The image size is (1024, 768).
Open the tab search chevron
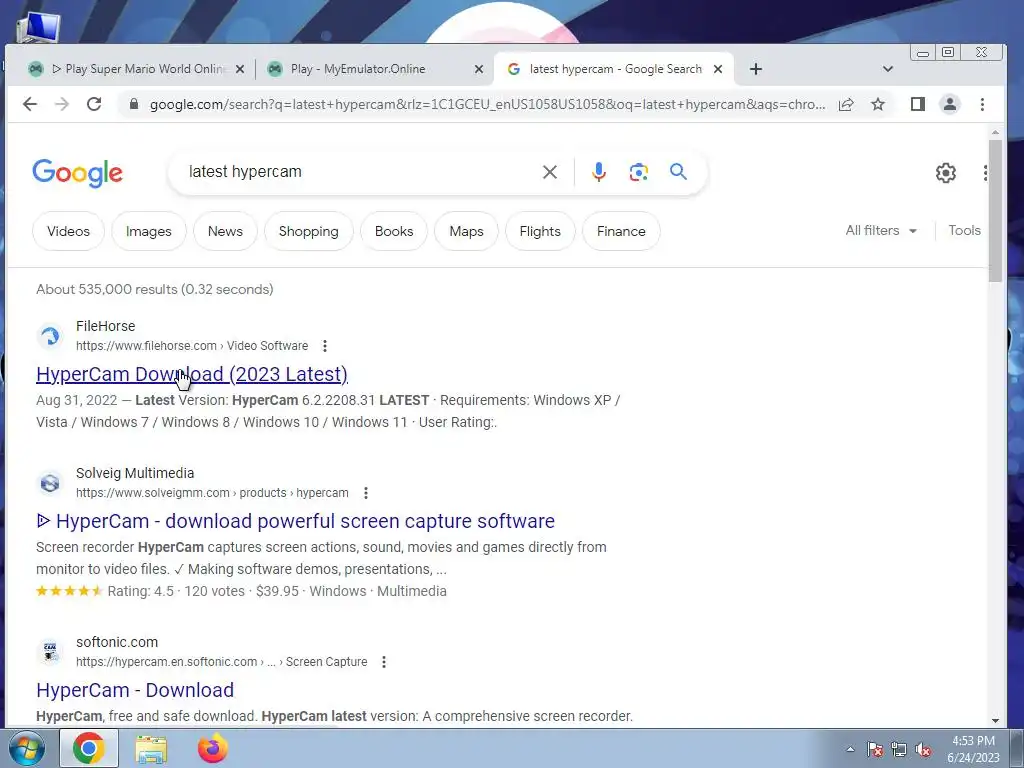(x=888, y=69)
